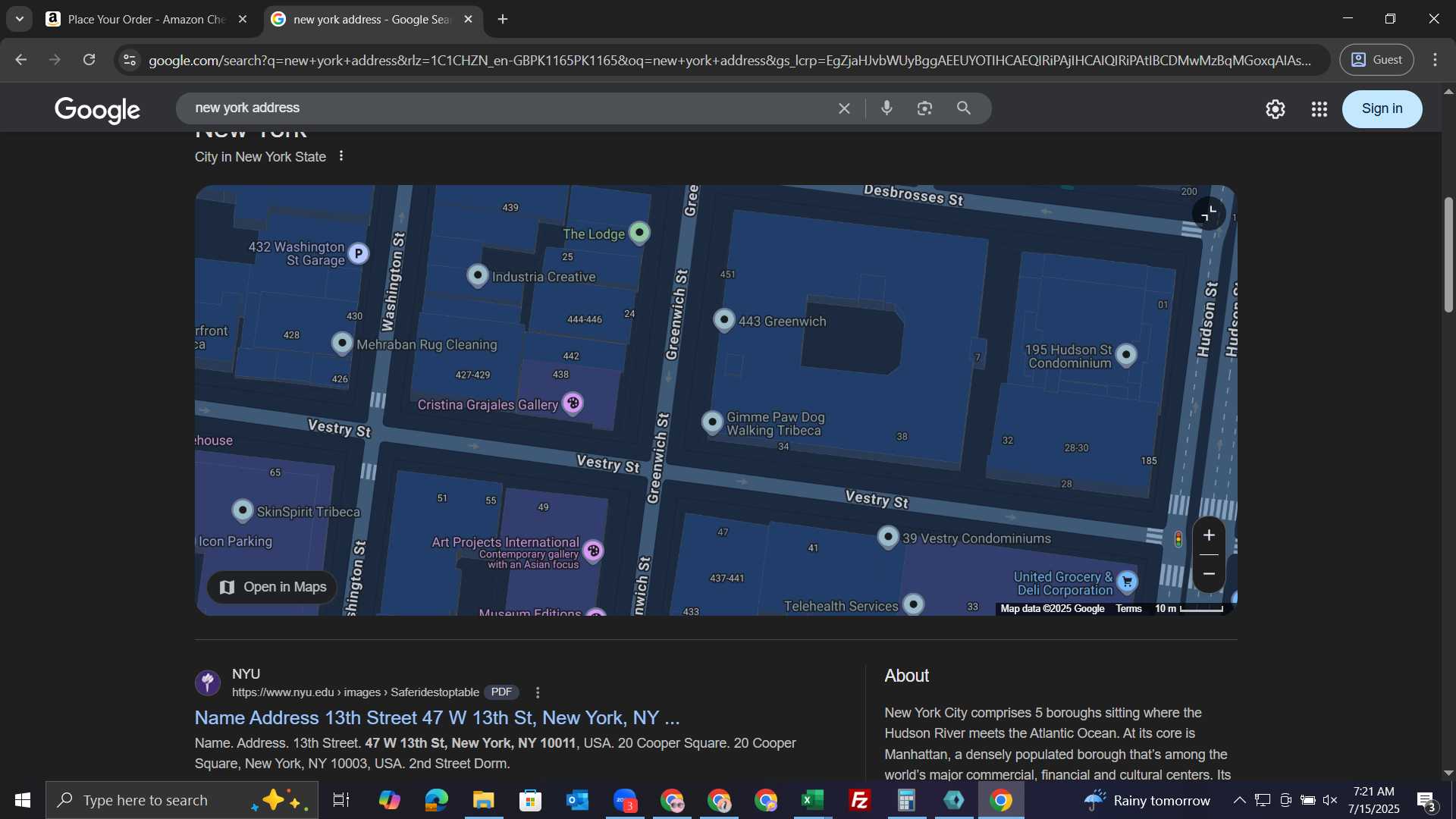This screenshot has height=819, width=1456.
Task: Go to Google homepage via logo
Action: click(x=98, y=110)
